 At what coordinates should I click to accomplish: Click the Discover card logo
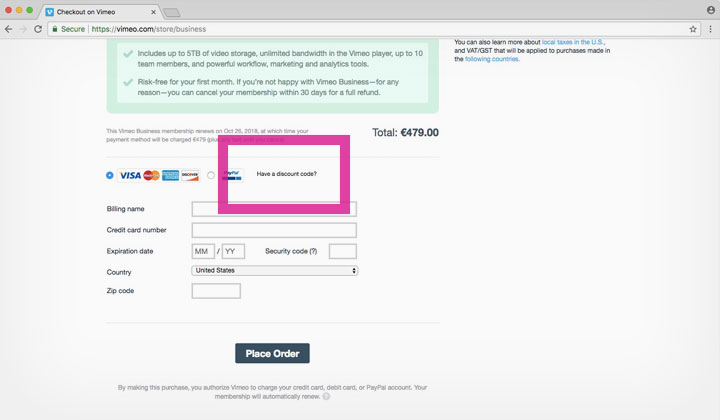190,175
